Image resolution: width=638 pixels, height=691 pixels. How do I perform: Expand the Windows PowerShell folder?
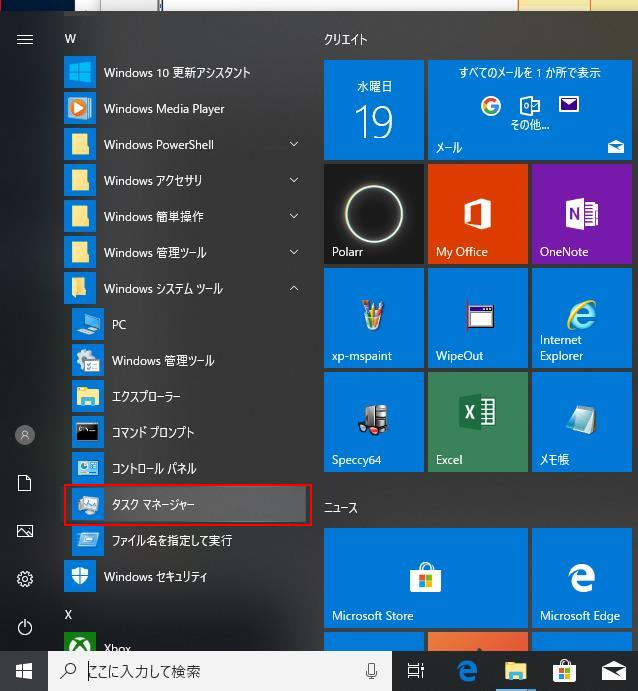tap(185, 145)
